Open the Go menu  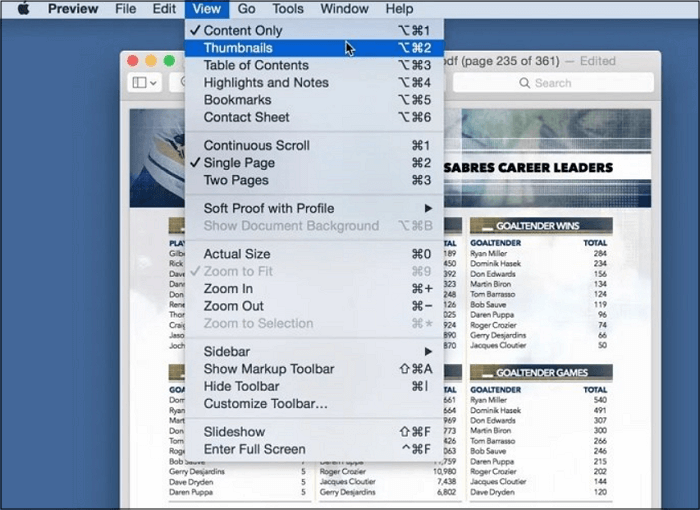coord(246,9)
